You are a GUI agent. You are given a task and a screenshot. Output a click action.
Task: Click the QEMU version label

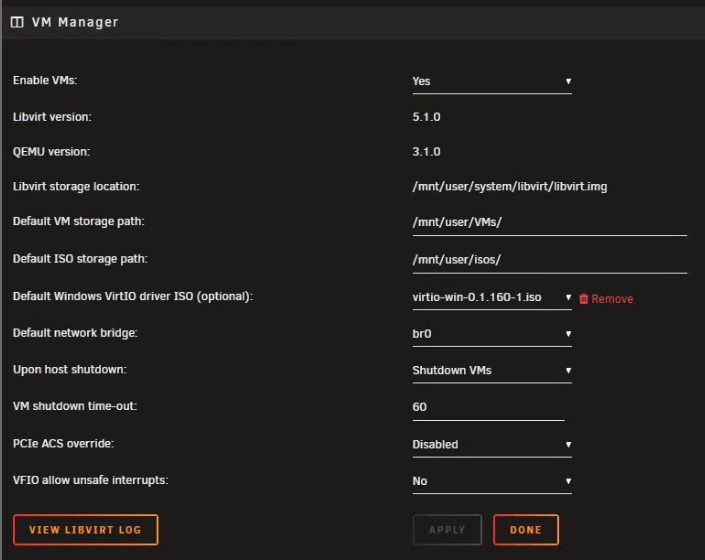tap(51, 151)
